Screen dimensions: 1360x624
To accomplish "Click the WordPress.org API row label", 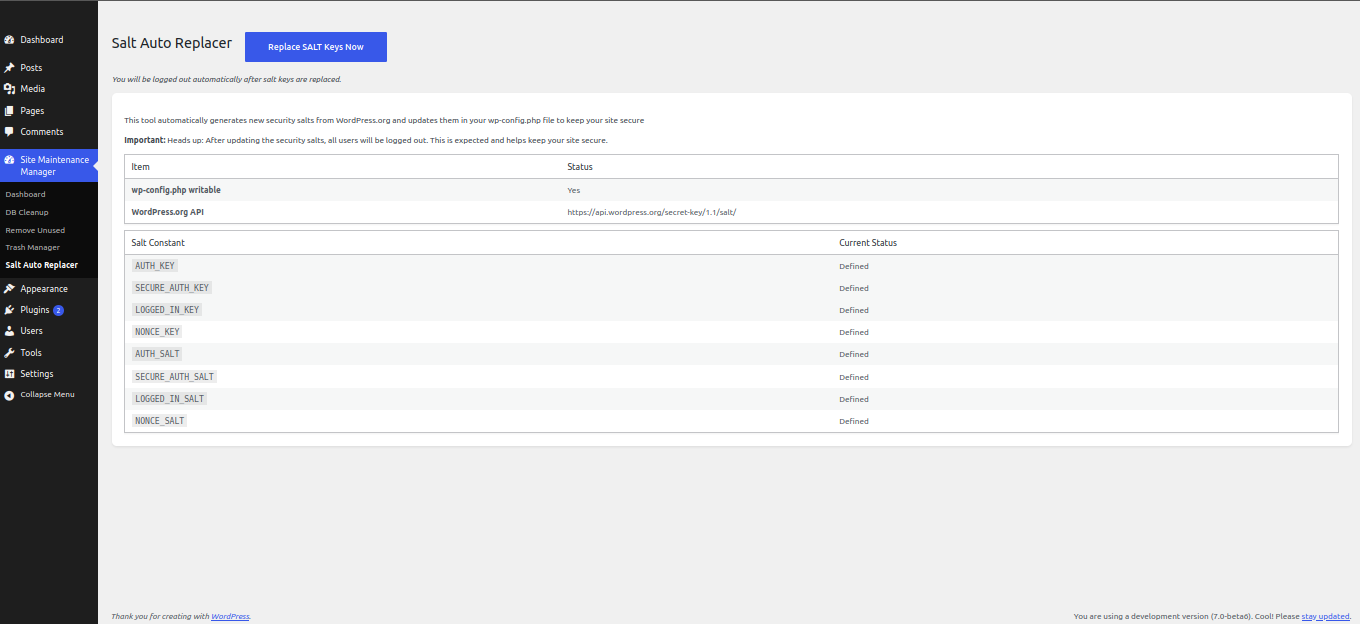I will pyautogui.click(x=168, y=212).
